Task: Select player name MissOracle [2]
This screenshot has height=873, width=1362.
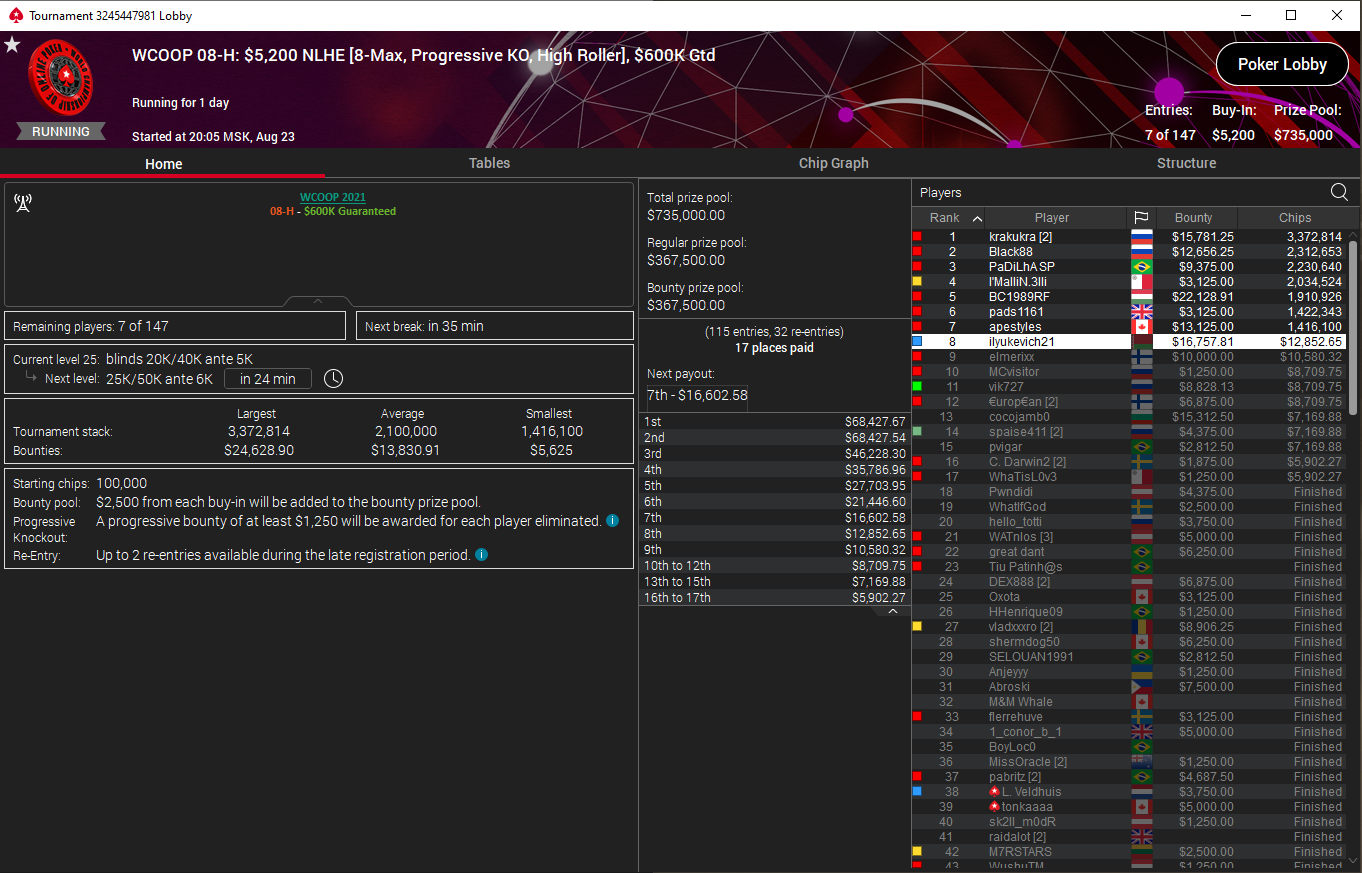Action: click(x=1028, y=762)
